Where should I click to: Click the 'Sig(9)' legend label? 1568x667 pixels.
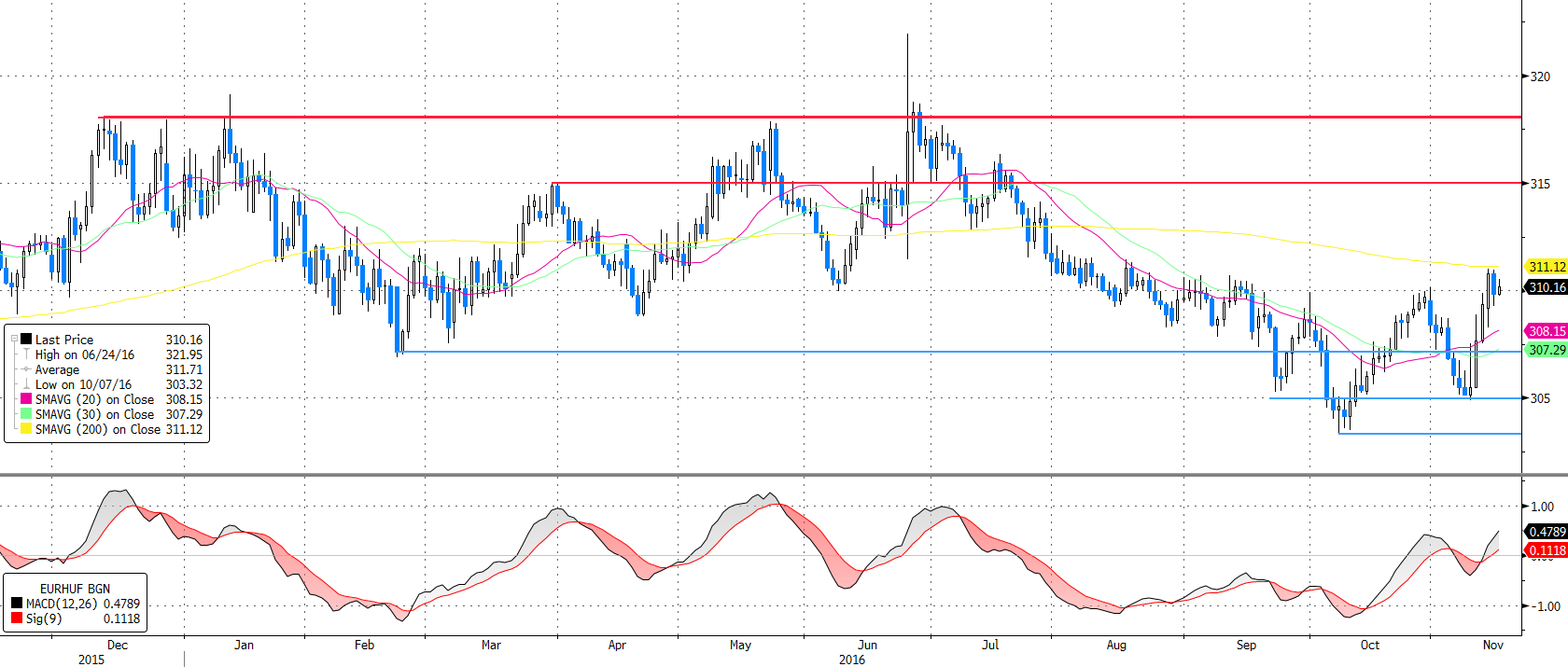pyautogui.click(x=44, y=618)
